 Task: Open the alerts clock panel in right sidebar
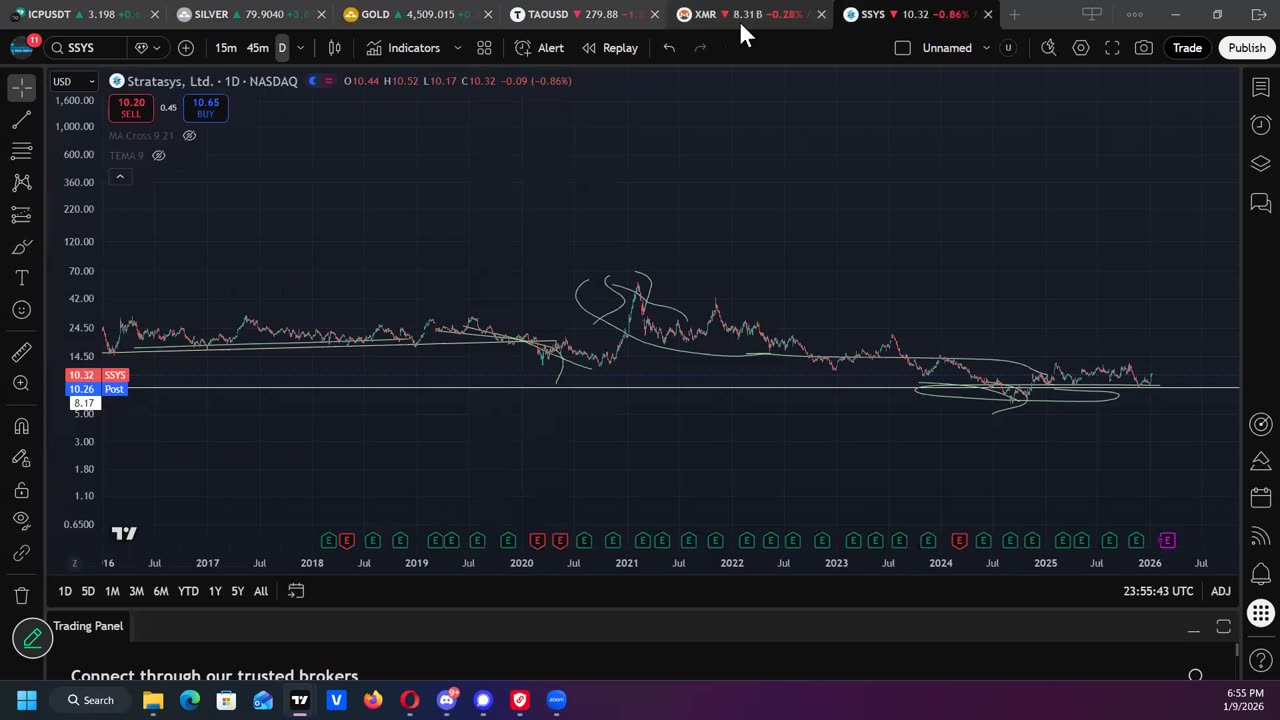pyautogui.click(x=1260, y=125)
